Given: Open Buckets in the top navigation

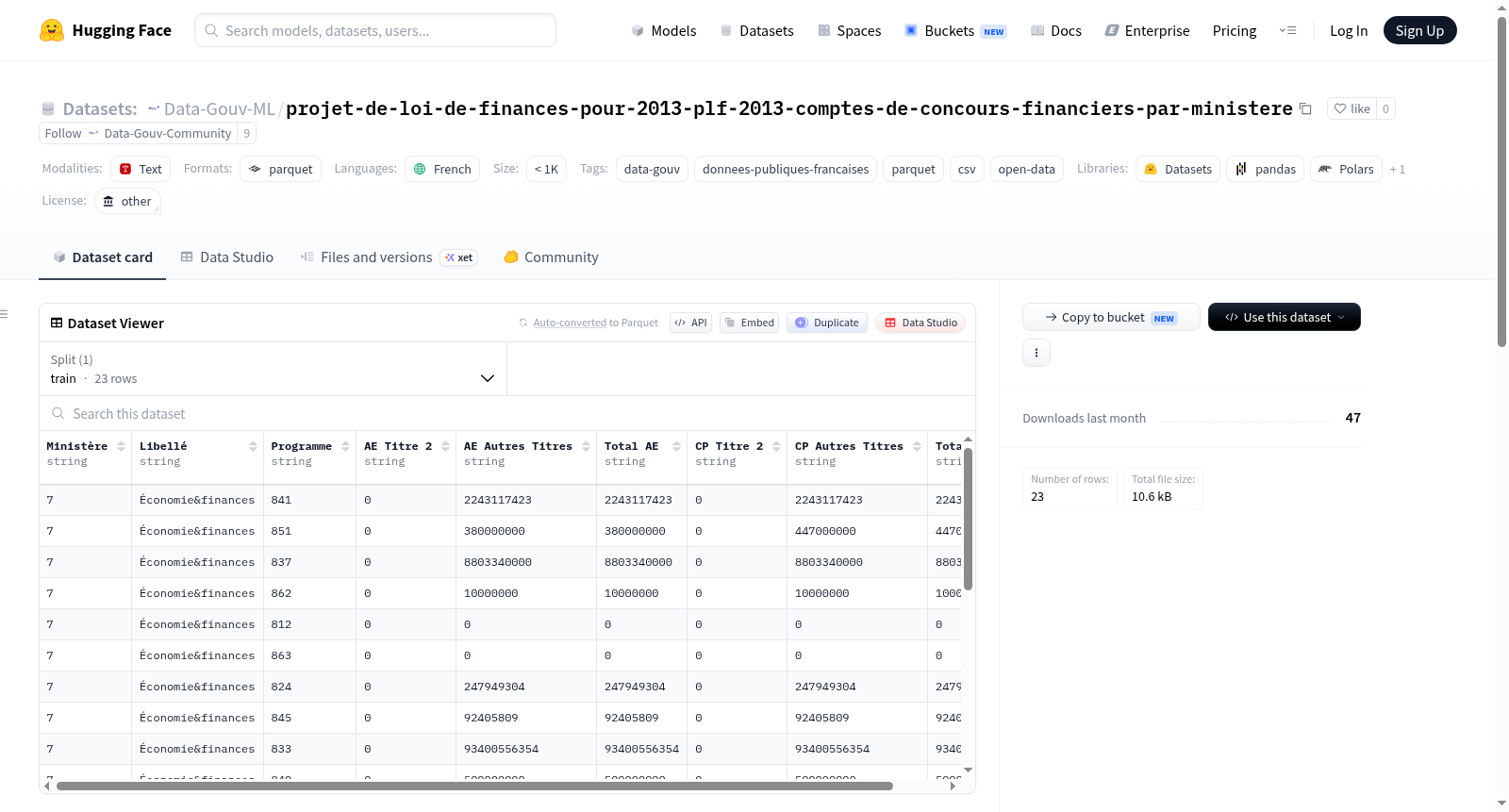Looking at the screenshot, I should (955, 31).
